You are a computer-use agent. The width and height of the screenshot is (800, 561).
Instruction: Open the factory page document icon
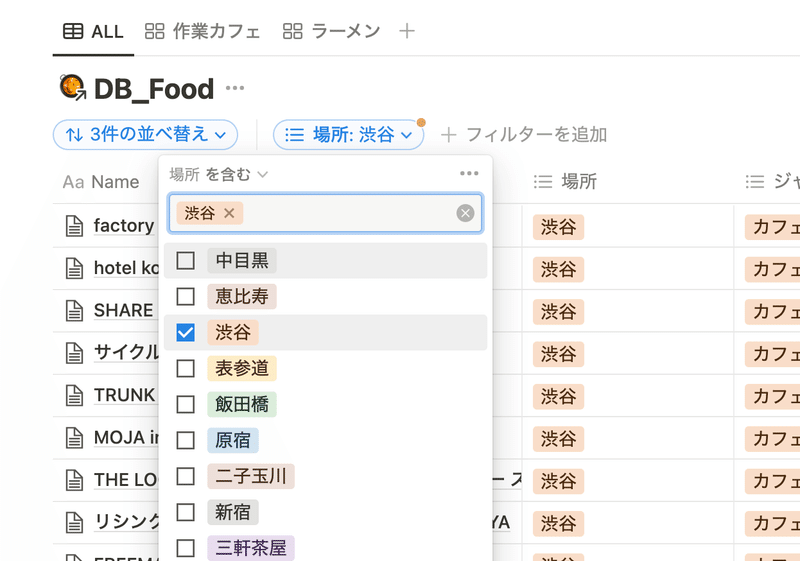click(x=74, y=225)
